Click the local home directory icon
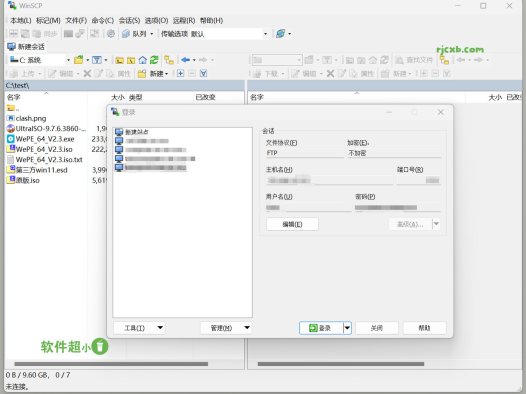 point(143,60)
